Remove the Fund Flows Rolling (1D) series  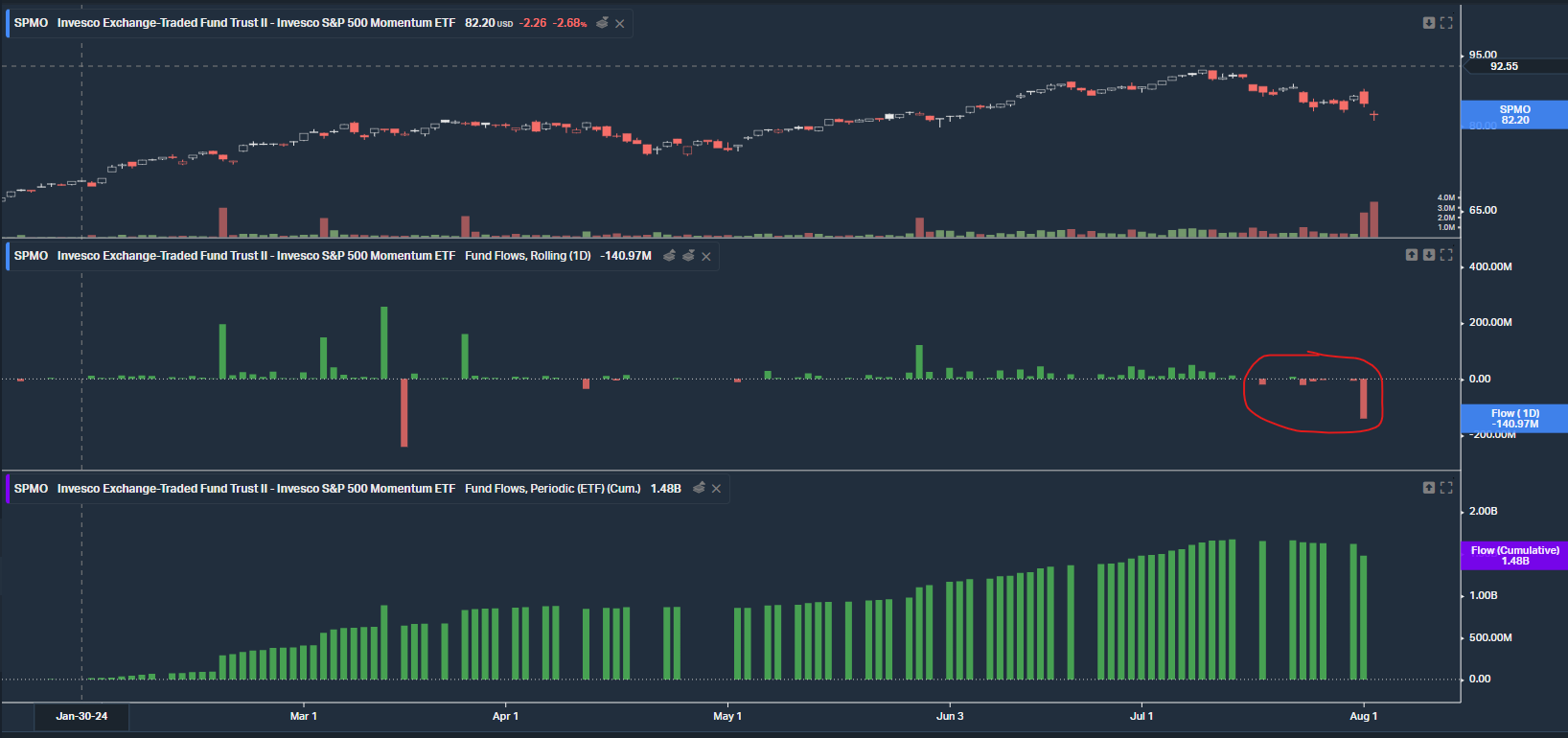706,257
